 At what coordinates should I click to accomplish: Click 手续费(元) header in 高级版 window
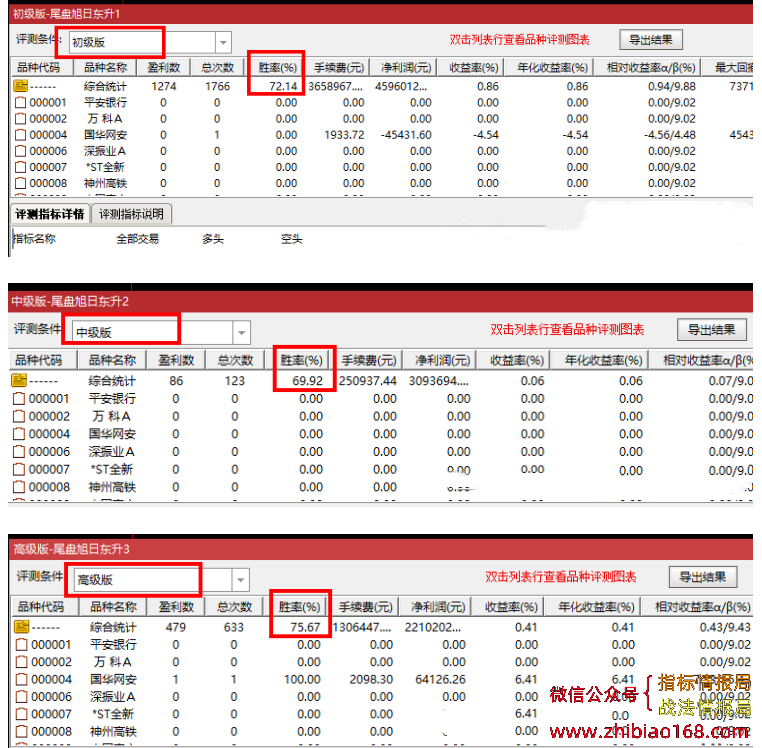[365, 607]
